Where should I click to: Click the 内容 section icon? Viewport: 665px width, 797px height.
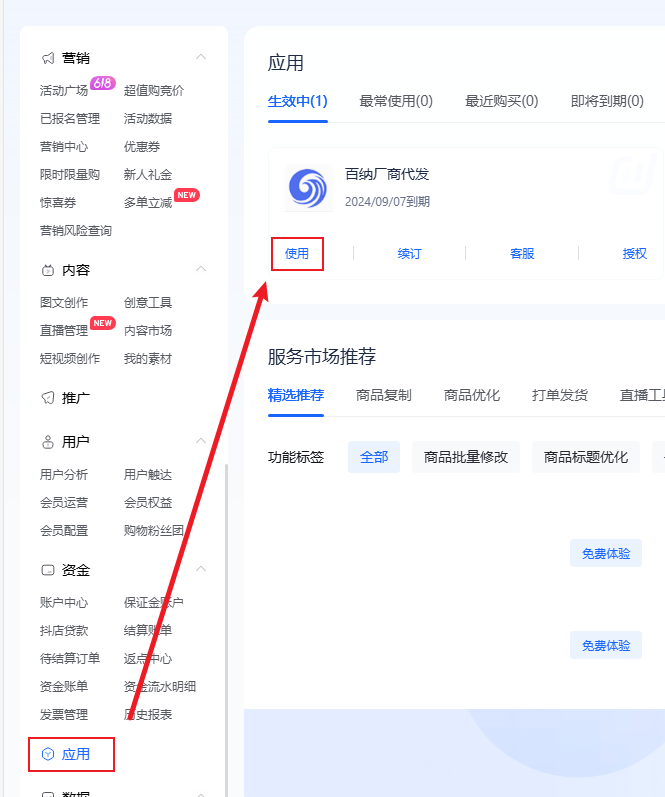point(48,270)
